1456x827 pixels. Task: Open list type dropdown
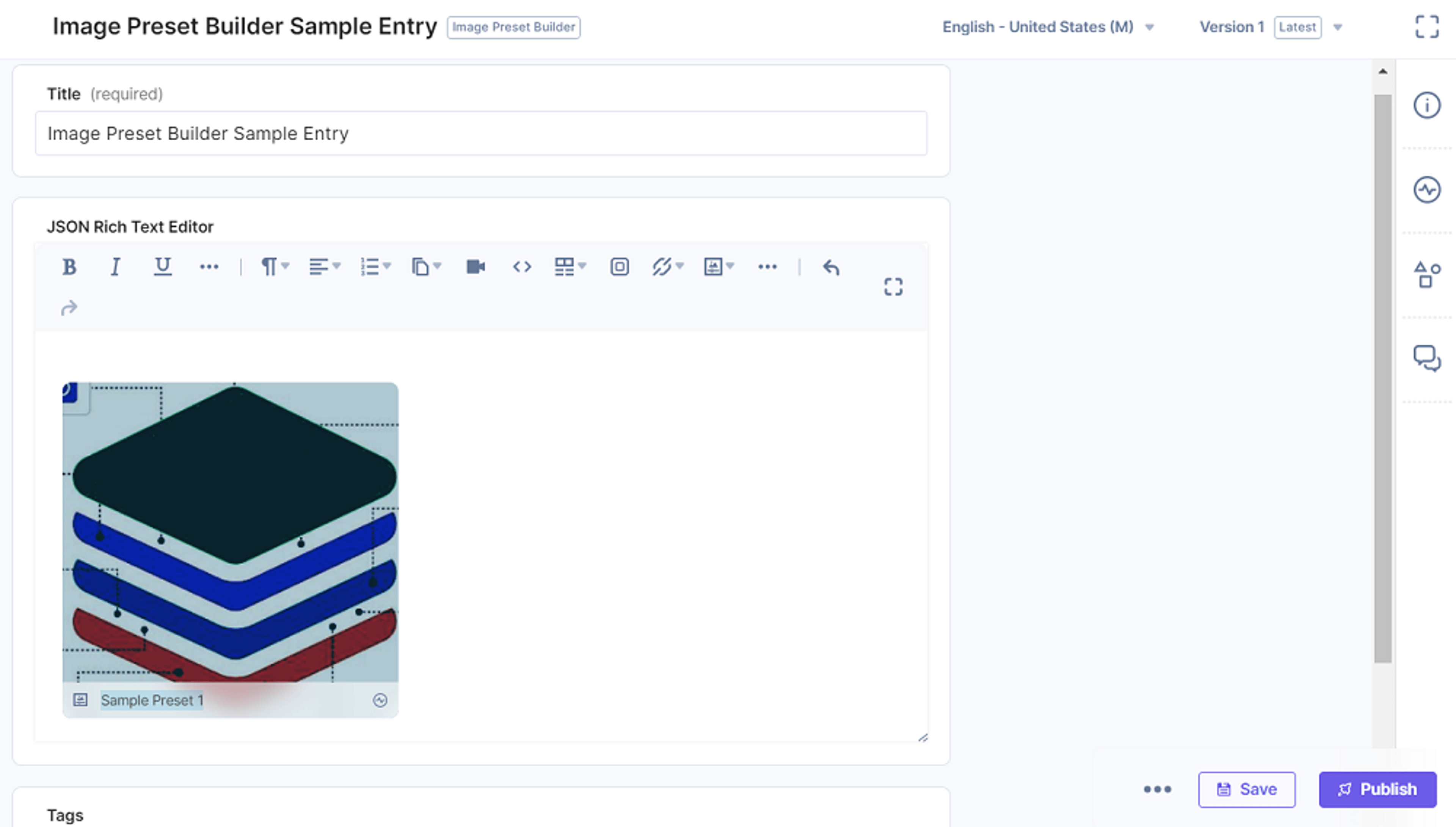(375, 267)
